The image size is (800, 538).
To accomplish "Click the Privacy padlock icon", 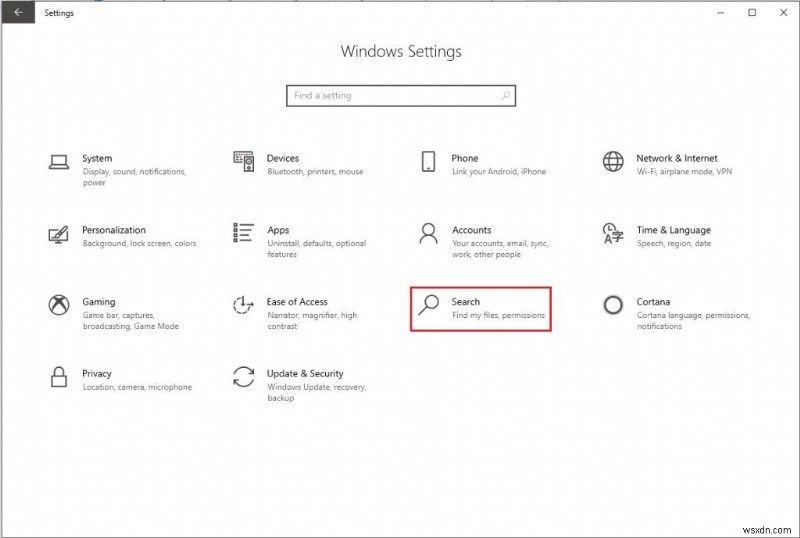I will click(x=59, y=377).
